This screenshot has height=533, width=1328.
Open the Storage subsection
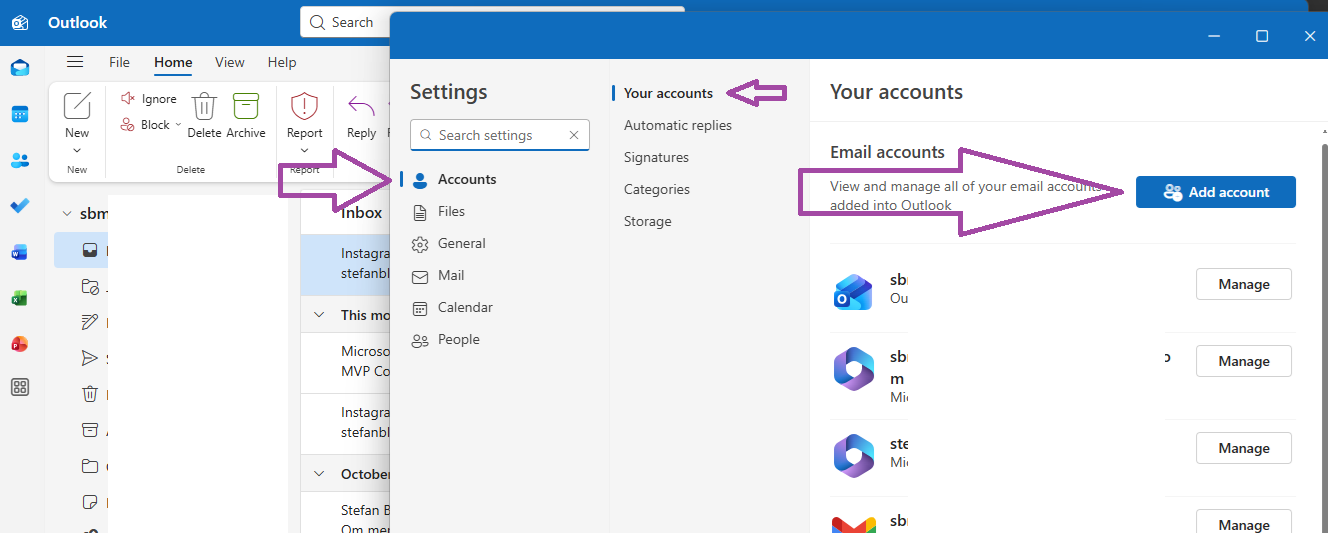tap(648, 221)
